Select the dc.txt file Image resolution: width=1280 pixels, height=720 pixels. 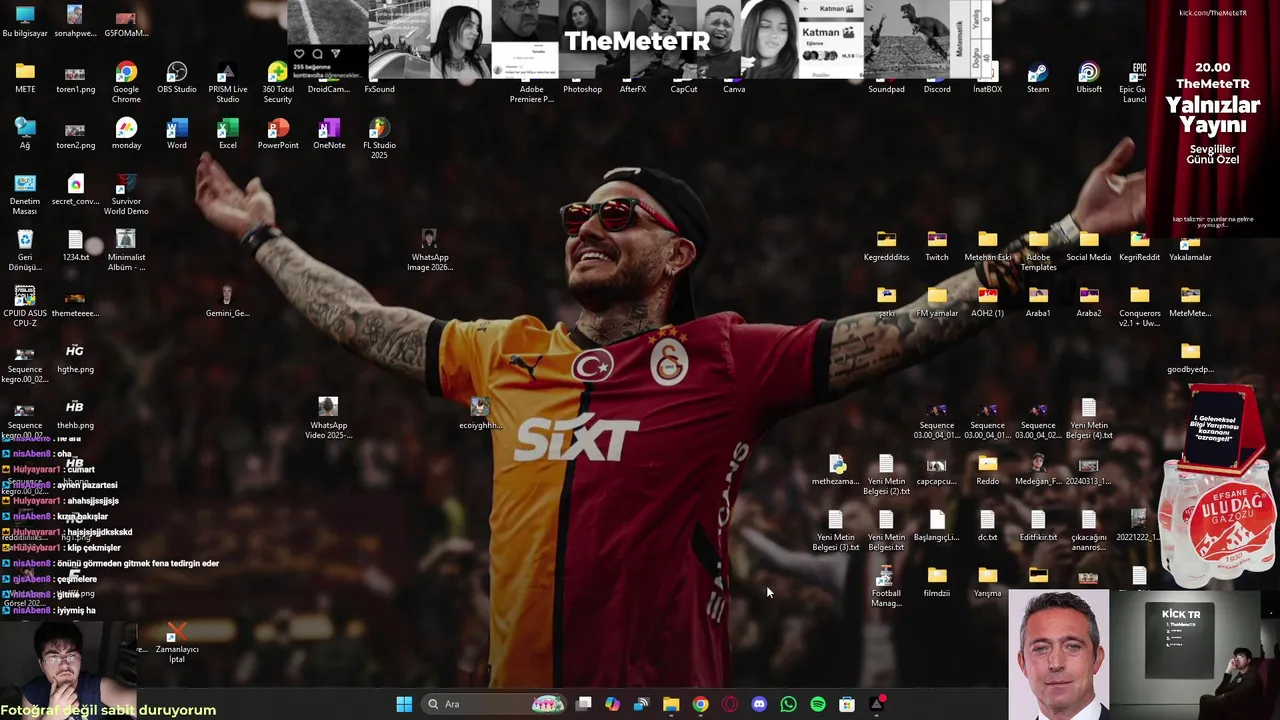tap(988, 525)
